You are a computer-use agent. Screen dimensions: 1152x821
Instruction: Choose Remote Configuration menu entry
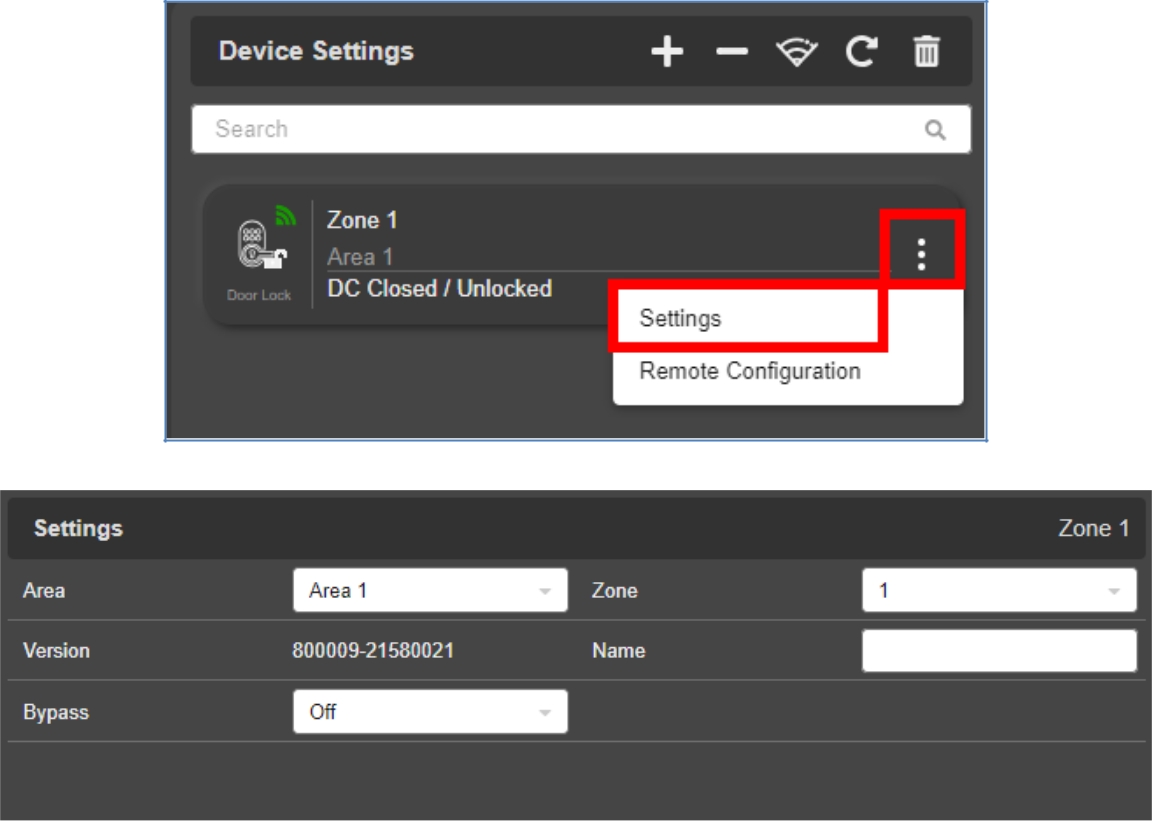(749, 371)
